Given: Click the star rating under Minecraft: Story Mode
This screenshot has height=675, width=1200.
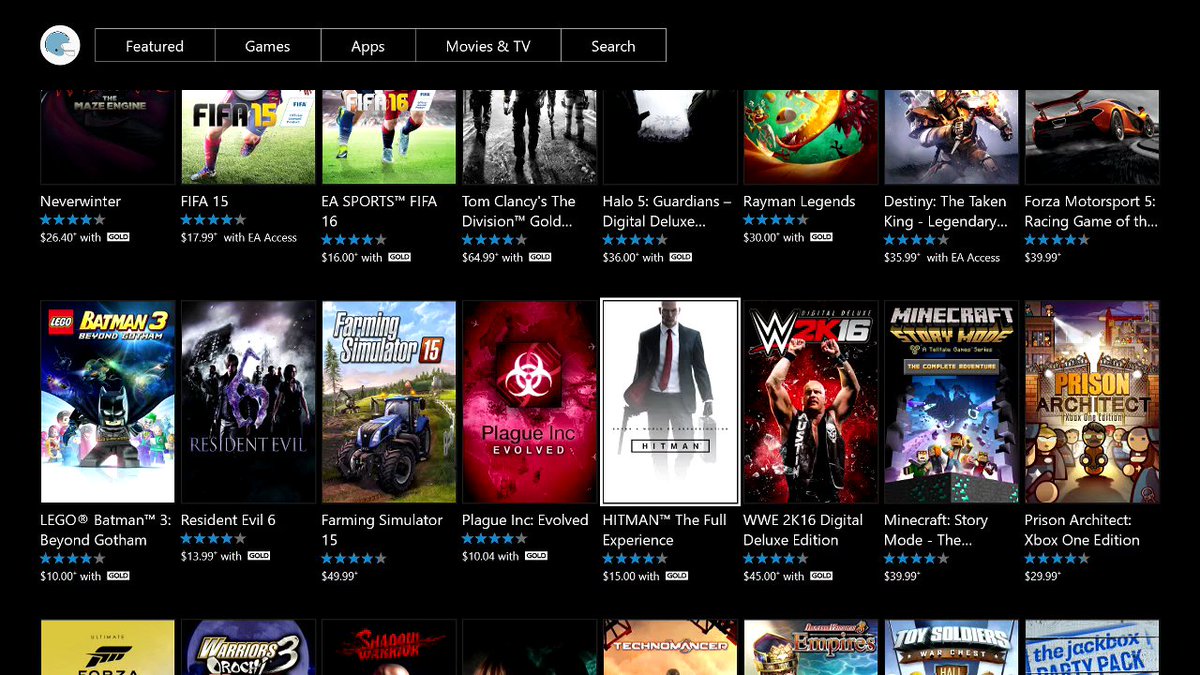Looking at the screenshot, I should tap(917, 558).
